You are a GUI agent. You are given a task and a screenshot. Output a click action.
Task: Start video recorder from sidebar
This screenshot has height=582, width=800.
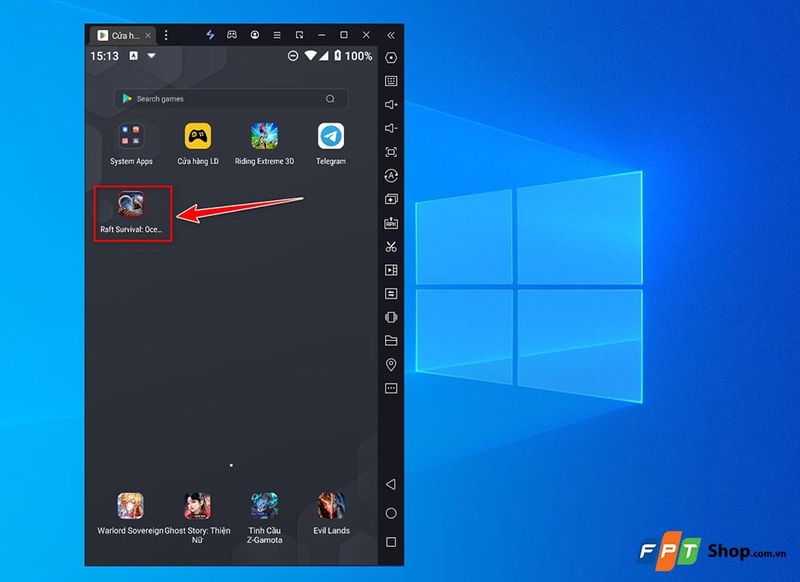(x=391, y=270)
